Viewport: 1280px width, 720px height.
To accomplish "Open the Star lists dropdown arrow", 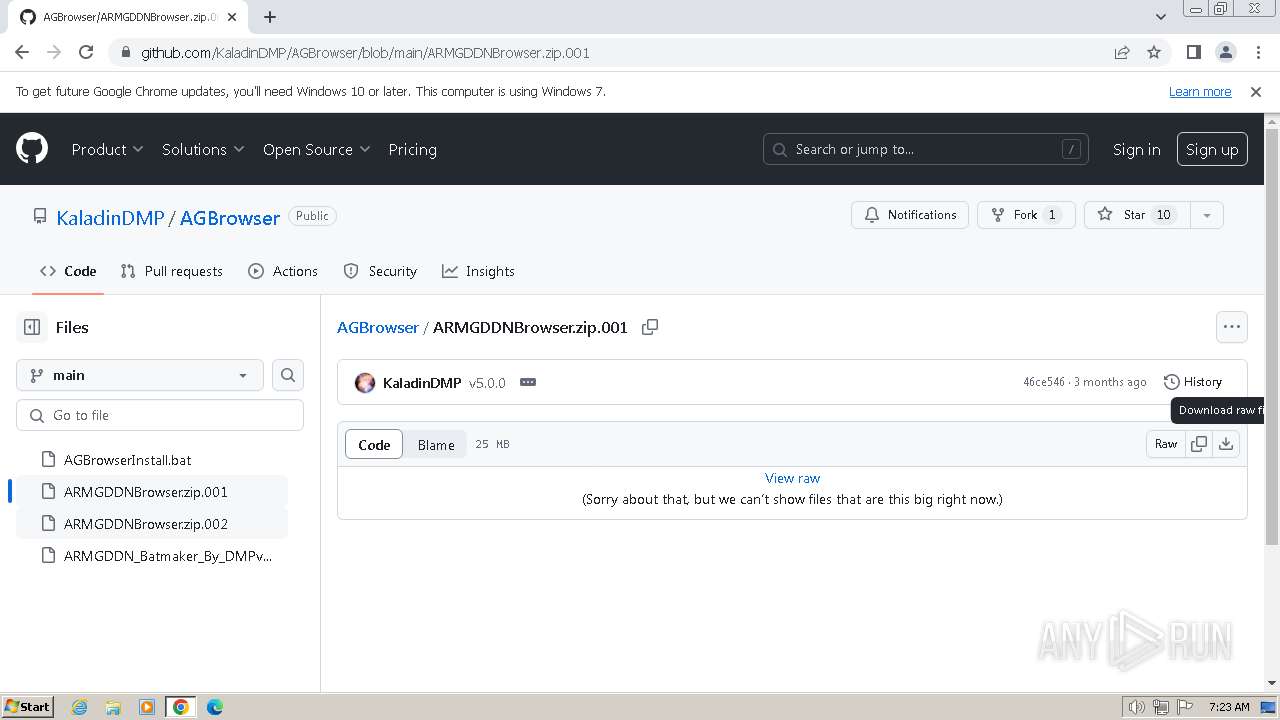I will coord(1207,215).
